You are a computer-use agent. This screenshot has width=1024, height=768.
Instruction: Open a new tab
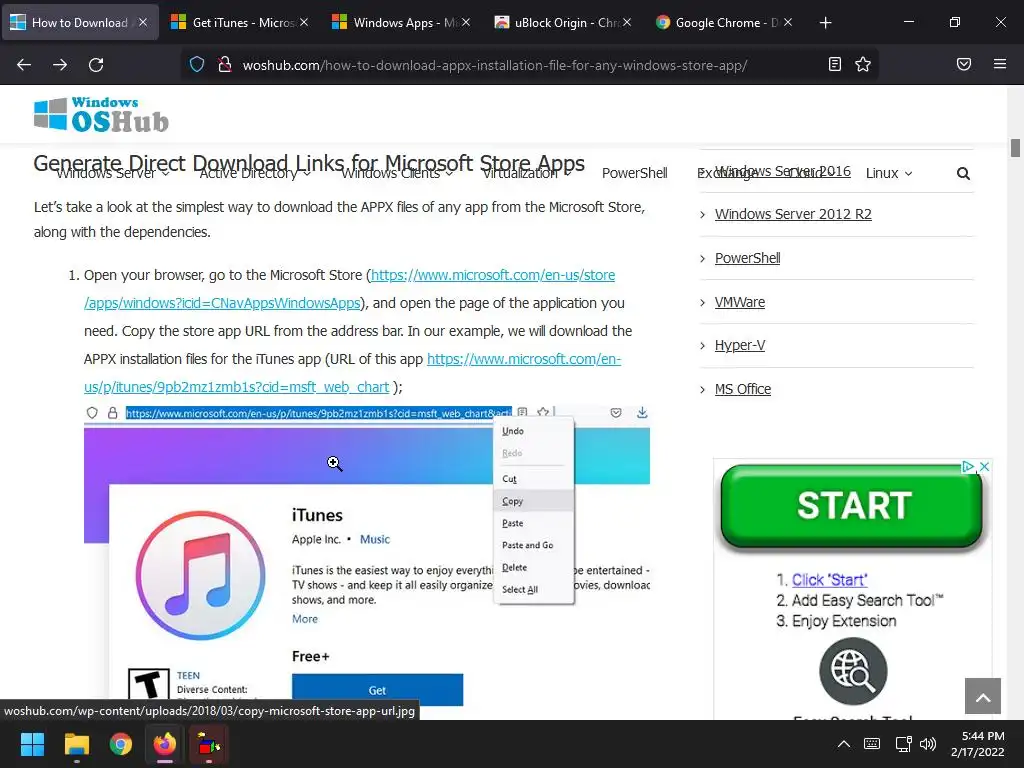point(825,23)
